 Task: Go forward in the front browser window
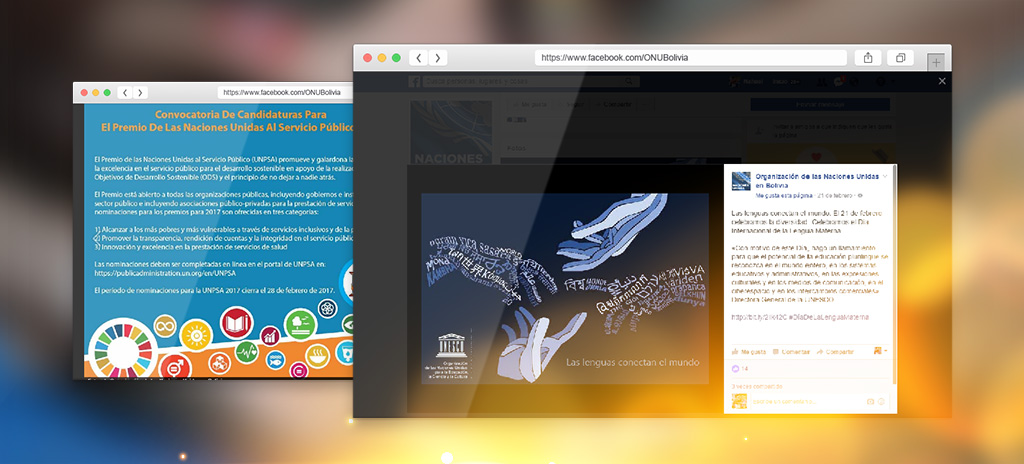tap(437, 58)
